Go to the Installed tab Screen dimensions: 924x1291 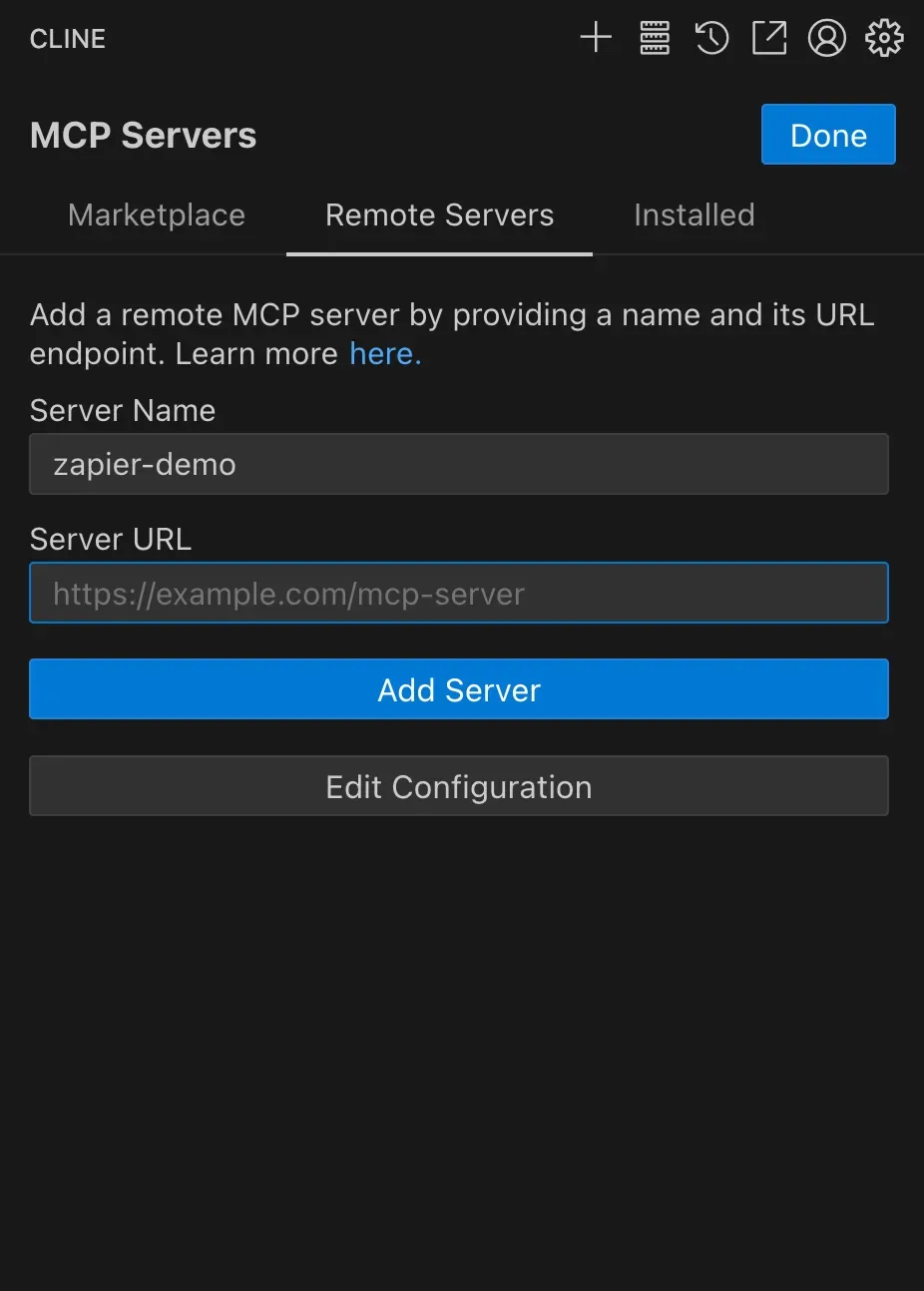tap(693, 215)
